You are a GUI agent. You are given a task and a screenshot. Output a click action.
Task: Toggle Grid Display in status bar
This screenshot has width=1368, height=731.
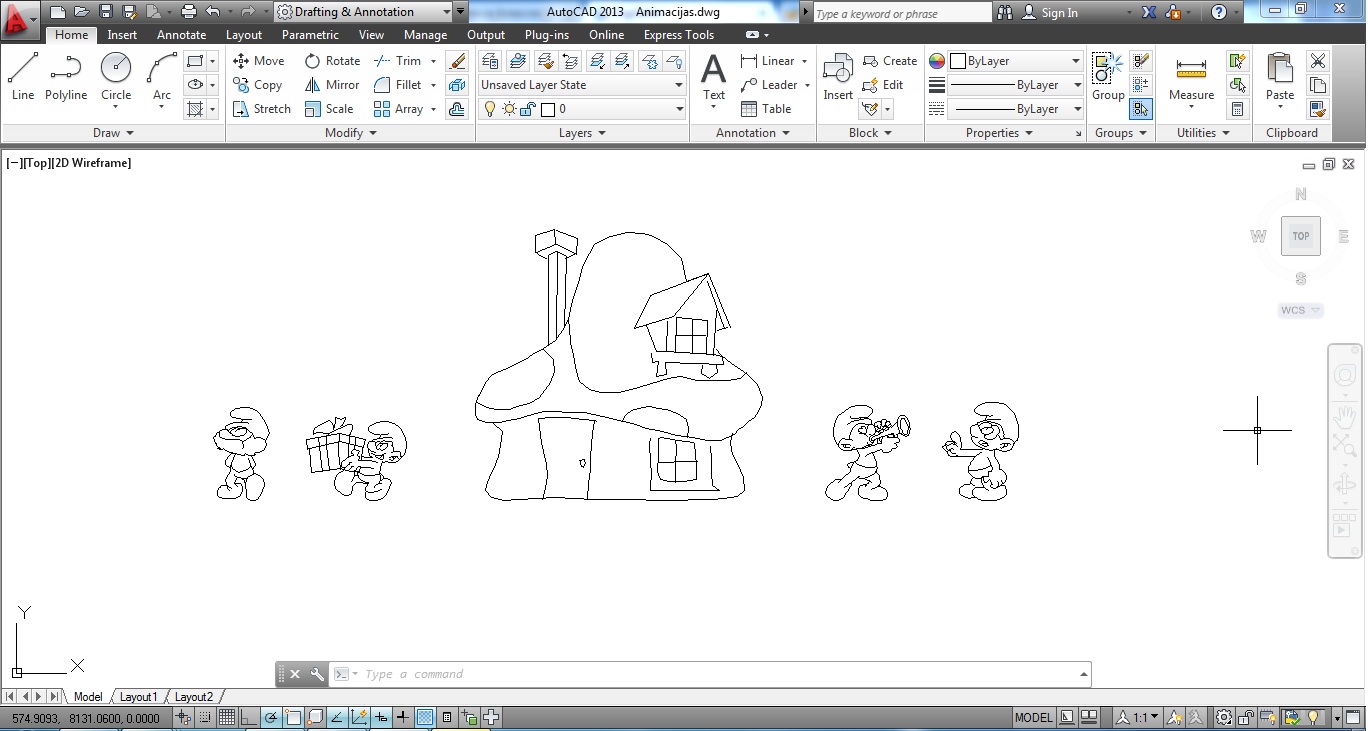(227, 717)
